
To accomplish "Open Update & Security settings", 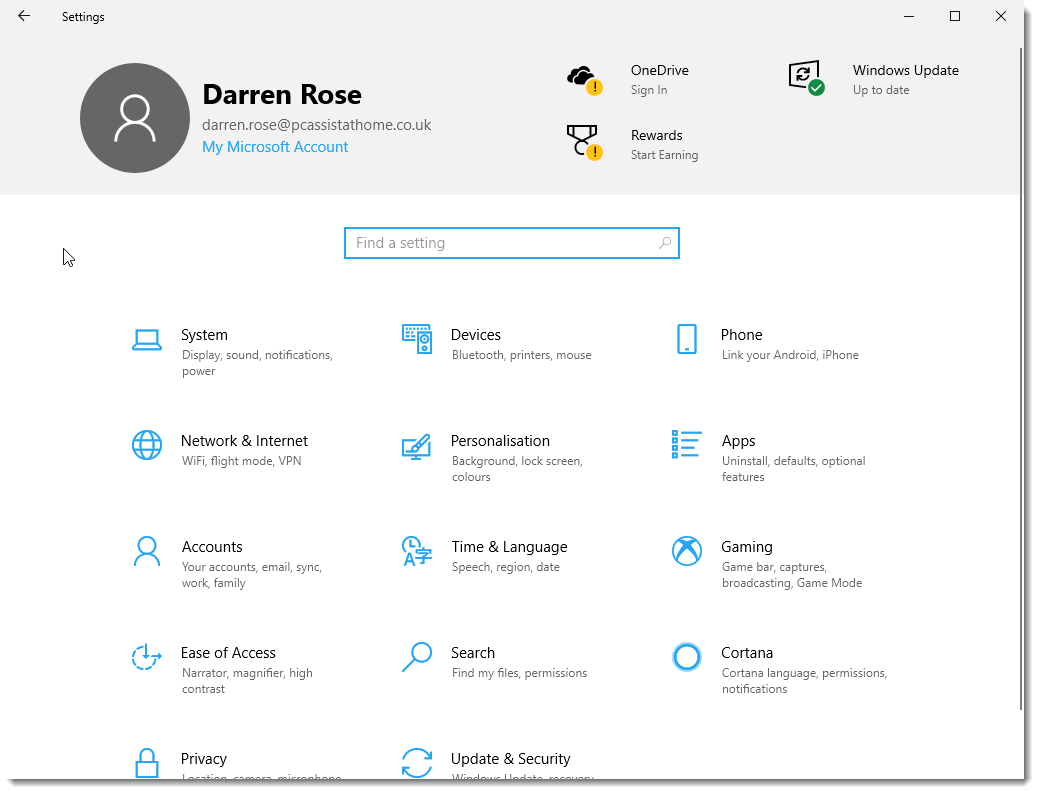I will coord(510,759).
